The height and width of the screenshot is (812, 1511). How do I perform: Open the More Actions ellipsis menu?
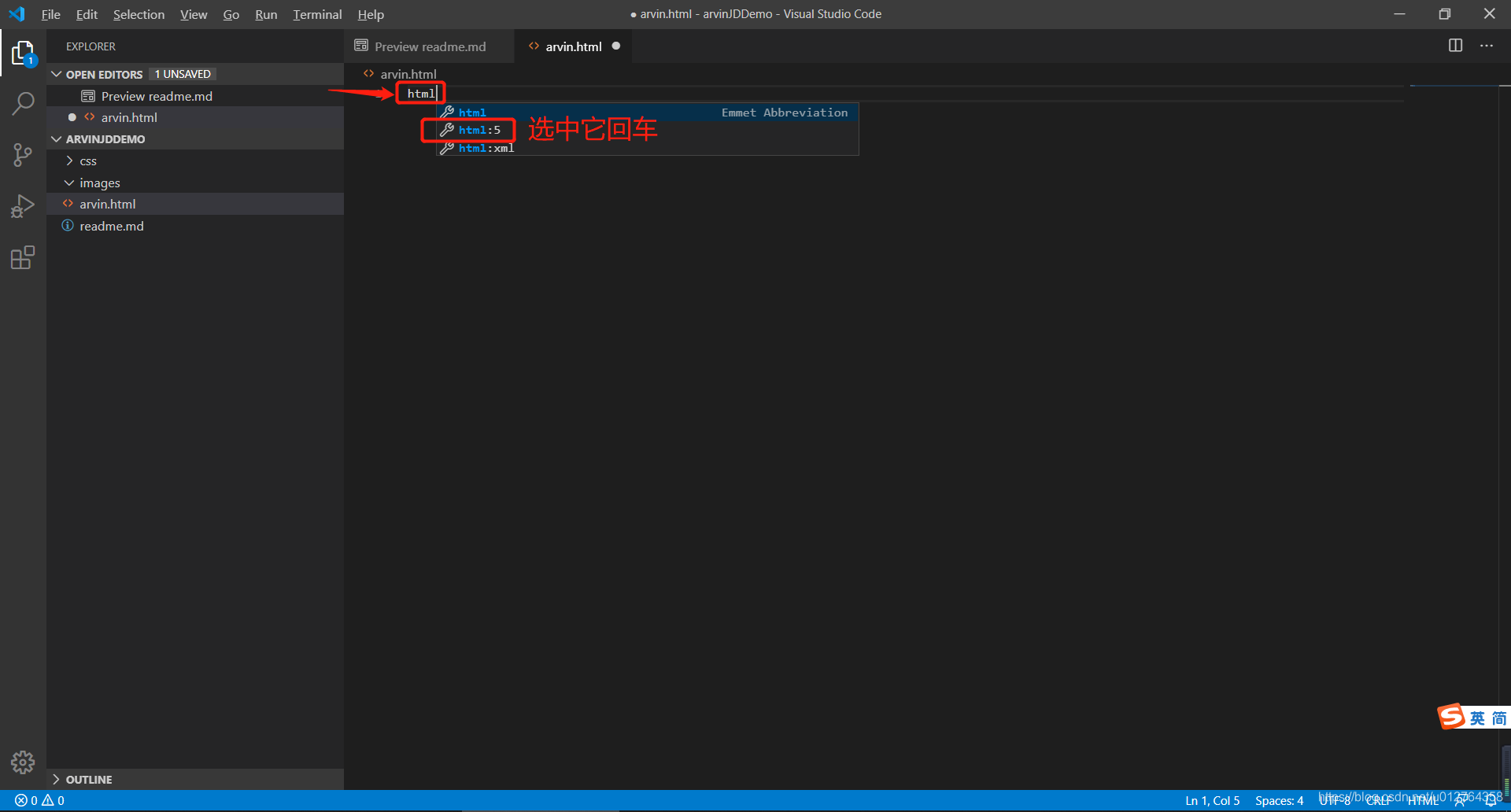(1487, 46)
